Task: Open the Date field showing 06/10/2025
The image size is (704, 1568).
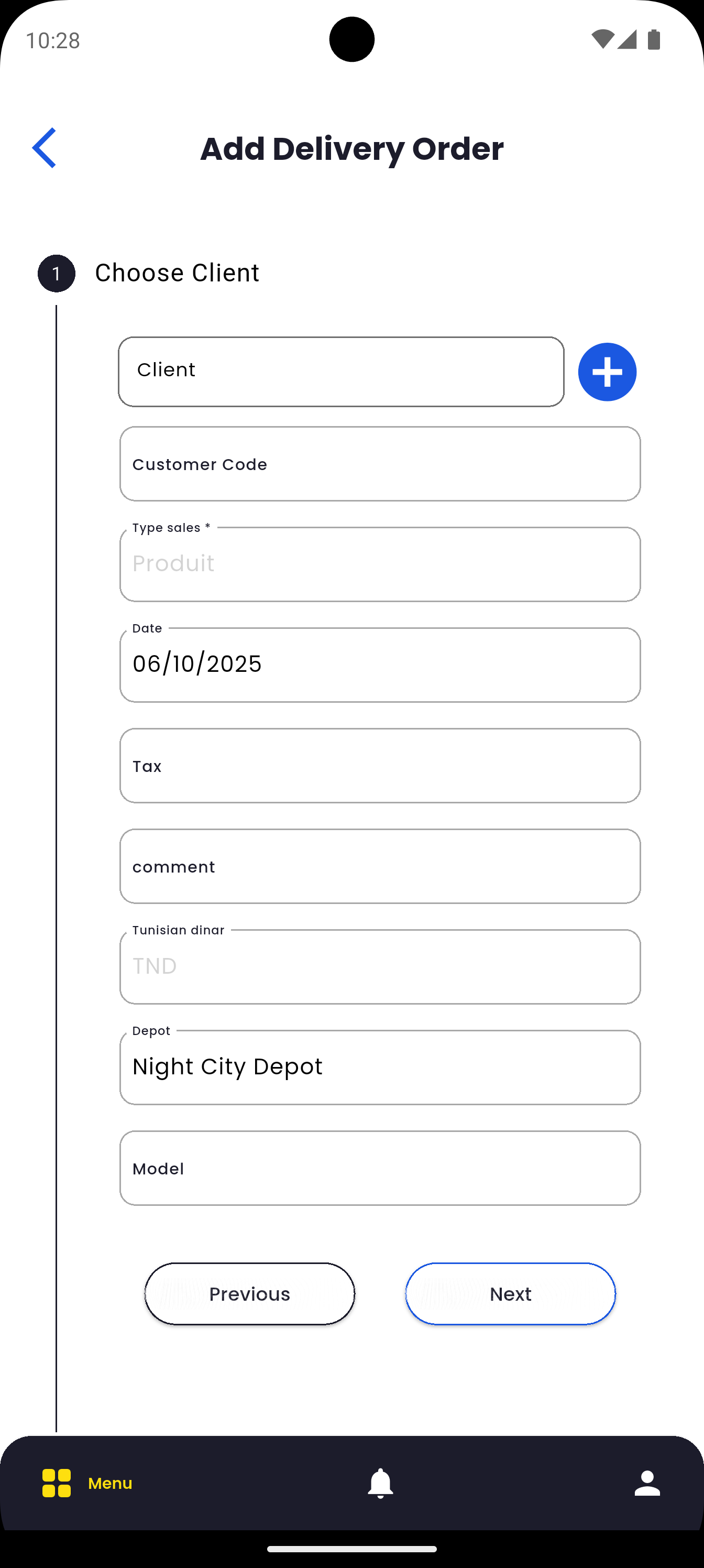Action: tap(380, 665)
